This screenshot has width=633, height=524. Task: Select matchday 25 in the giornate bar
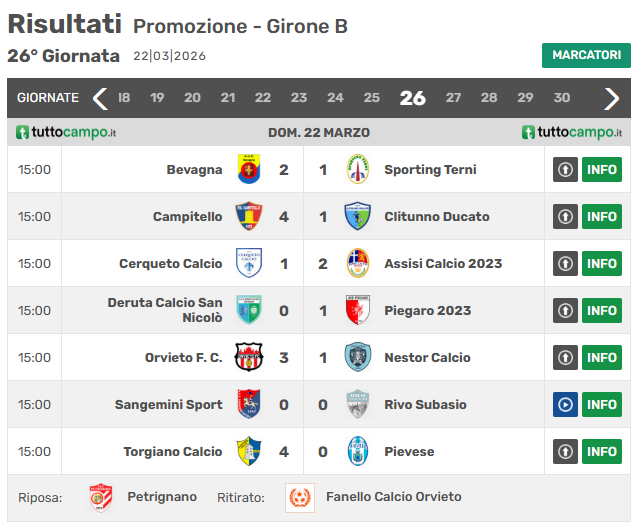pyautogui.click(x=371, y=98)
